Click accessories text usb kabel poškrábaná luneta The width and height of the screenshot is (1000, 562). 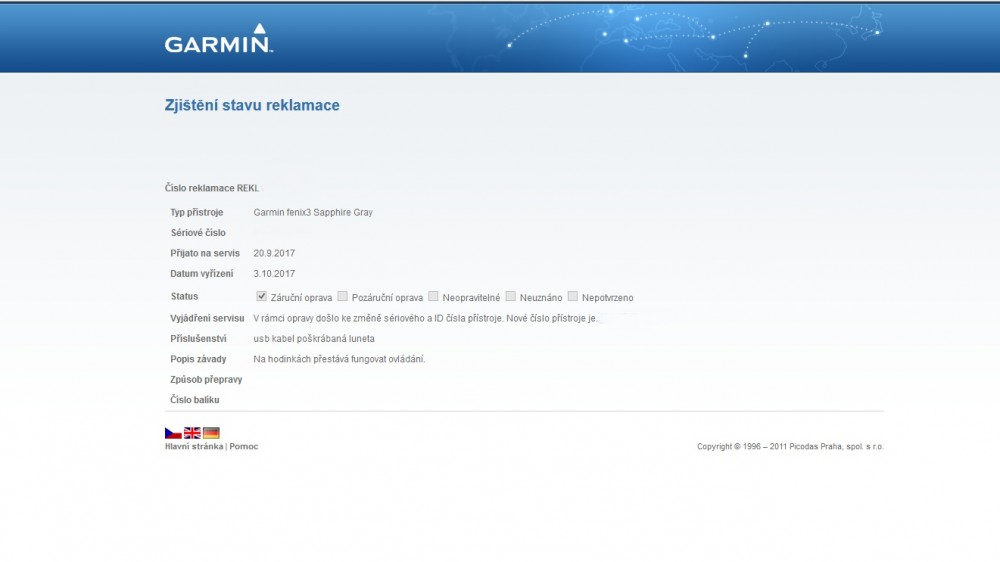pyautogui.click(x=314, y=339)
